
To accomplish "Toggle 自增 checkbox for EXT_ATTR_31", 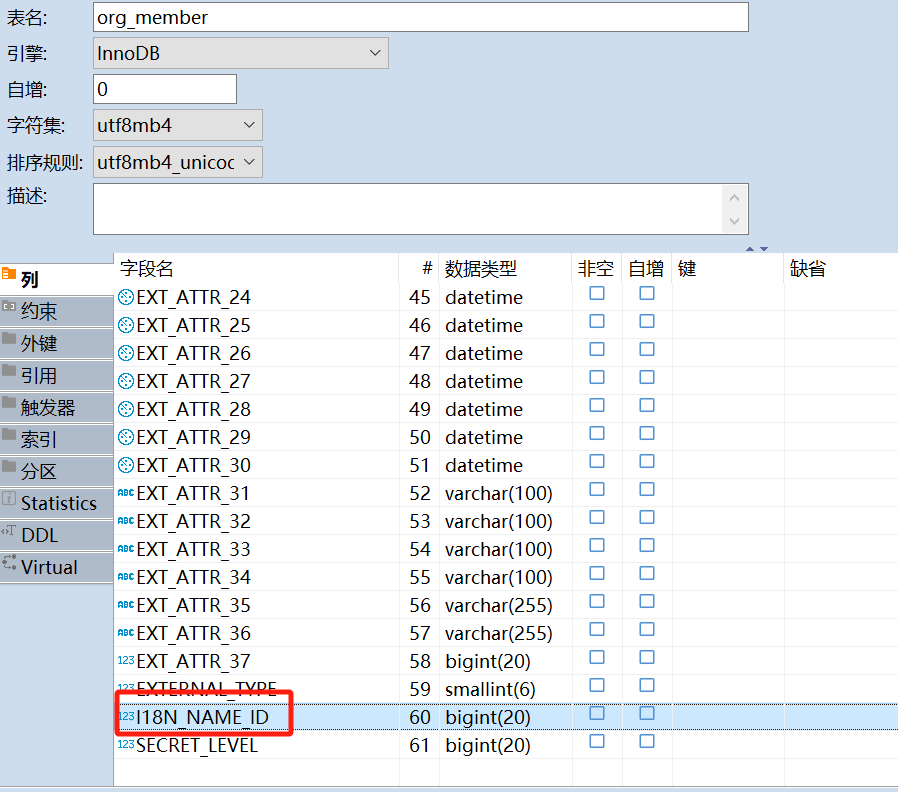I will click(647, 490).
